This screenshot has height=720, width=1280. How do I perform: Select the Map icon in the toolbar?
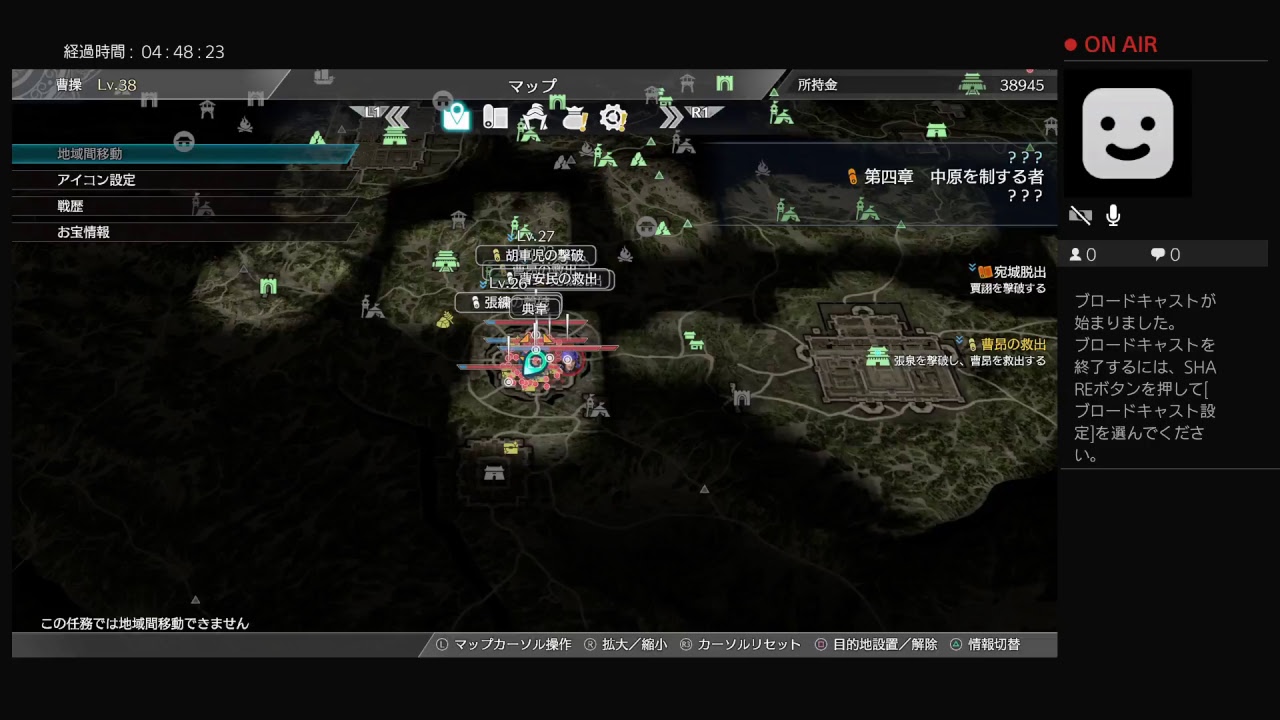(x=457, y=118)
